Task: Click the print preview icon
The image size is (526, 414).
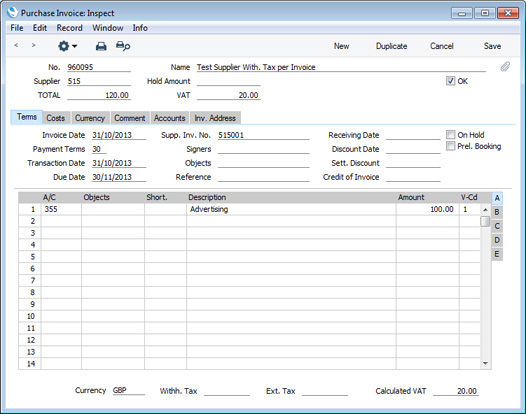Action: [x=123, y=46]
